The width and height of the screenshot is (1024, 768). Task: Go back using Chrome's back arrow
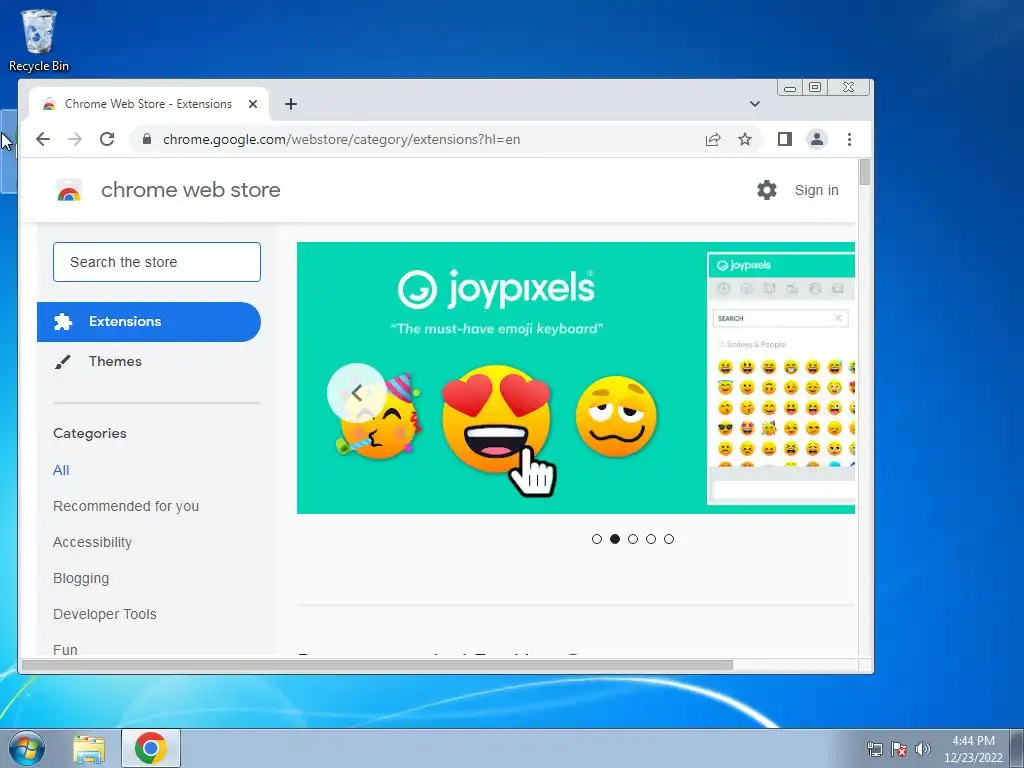click(43, 139)
